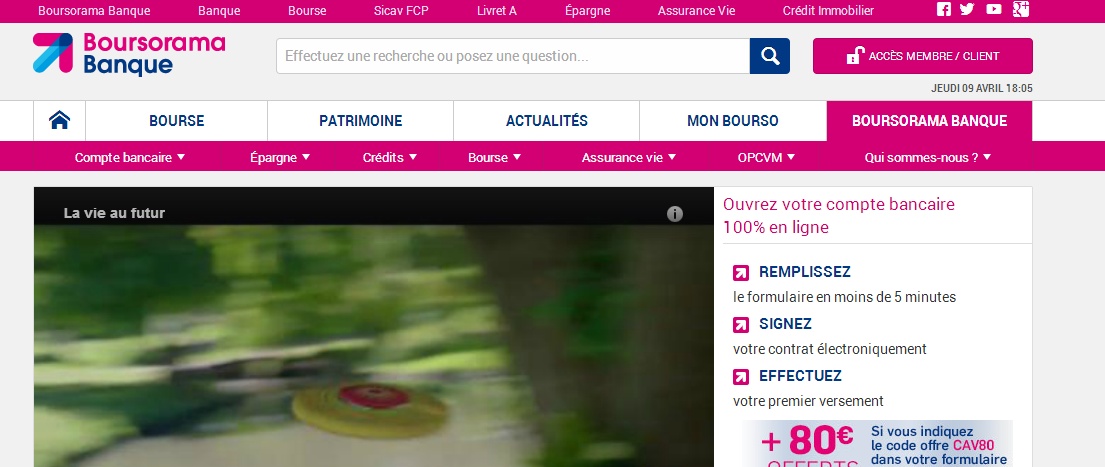
Task: Open the ACTUALITÉS tab
Action: pyautogui.click(x=546, y=120)
